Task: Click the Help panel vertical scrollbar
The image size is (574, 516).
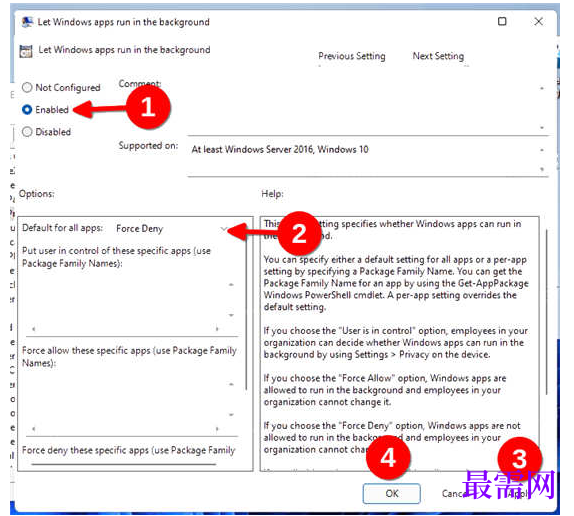Action: (x=547, y=312)
